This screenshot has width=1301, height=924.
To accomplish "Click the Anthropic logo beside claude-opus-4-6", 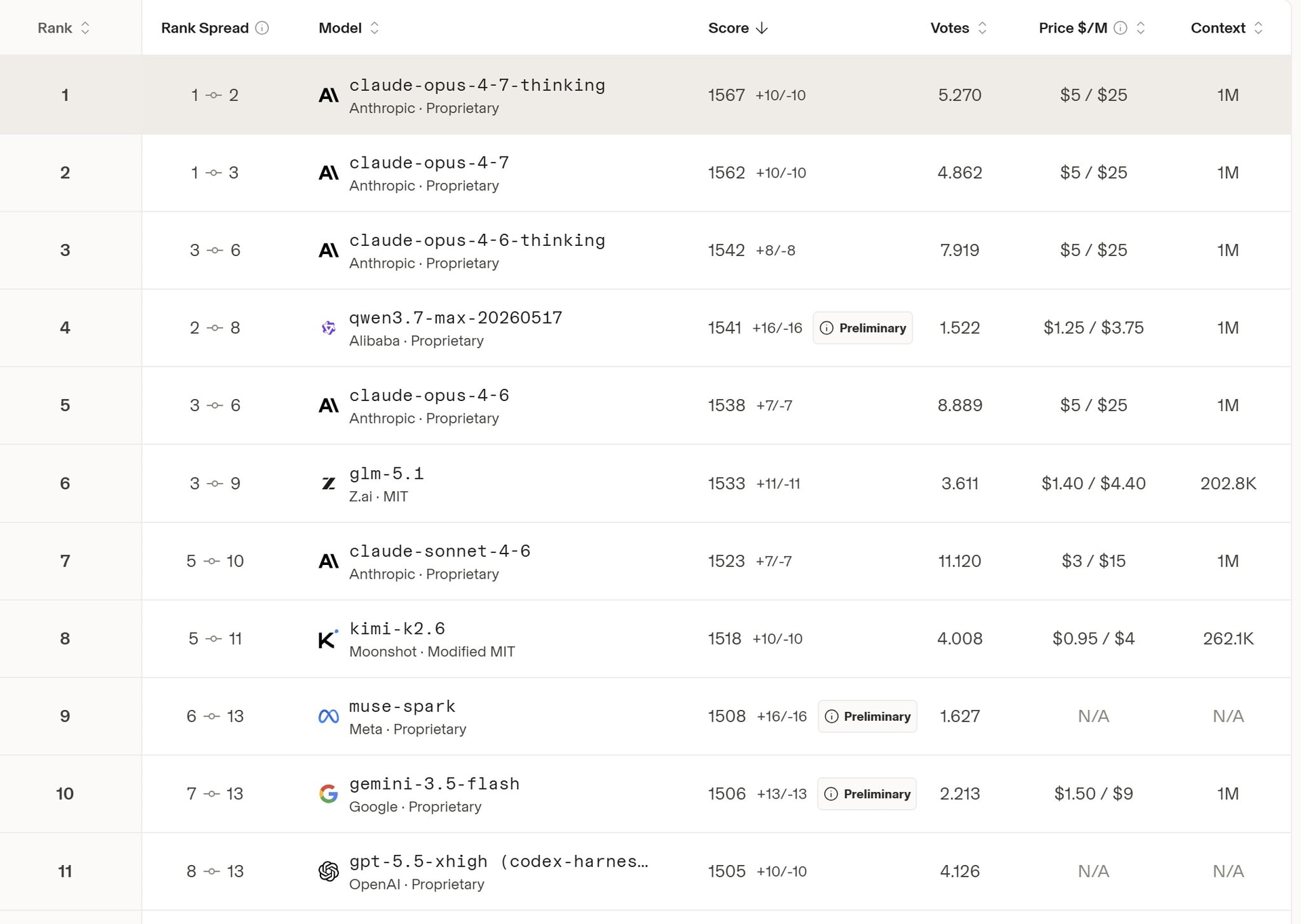I will coord(329,406).
